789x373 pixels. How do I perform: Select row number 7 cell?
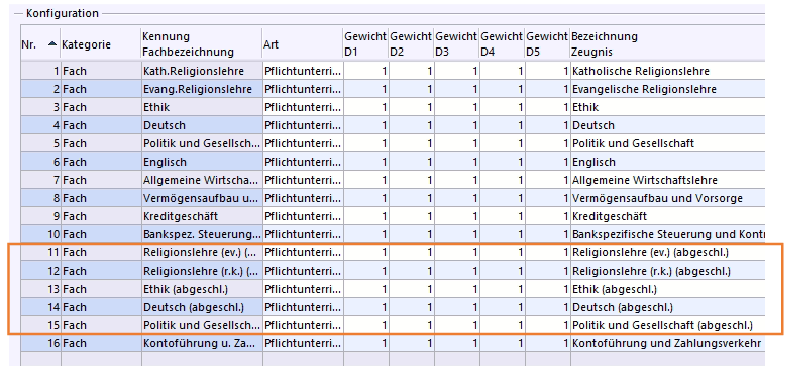coord(41,180)
